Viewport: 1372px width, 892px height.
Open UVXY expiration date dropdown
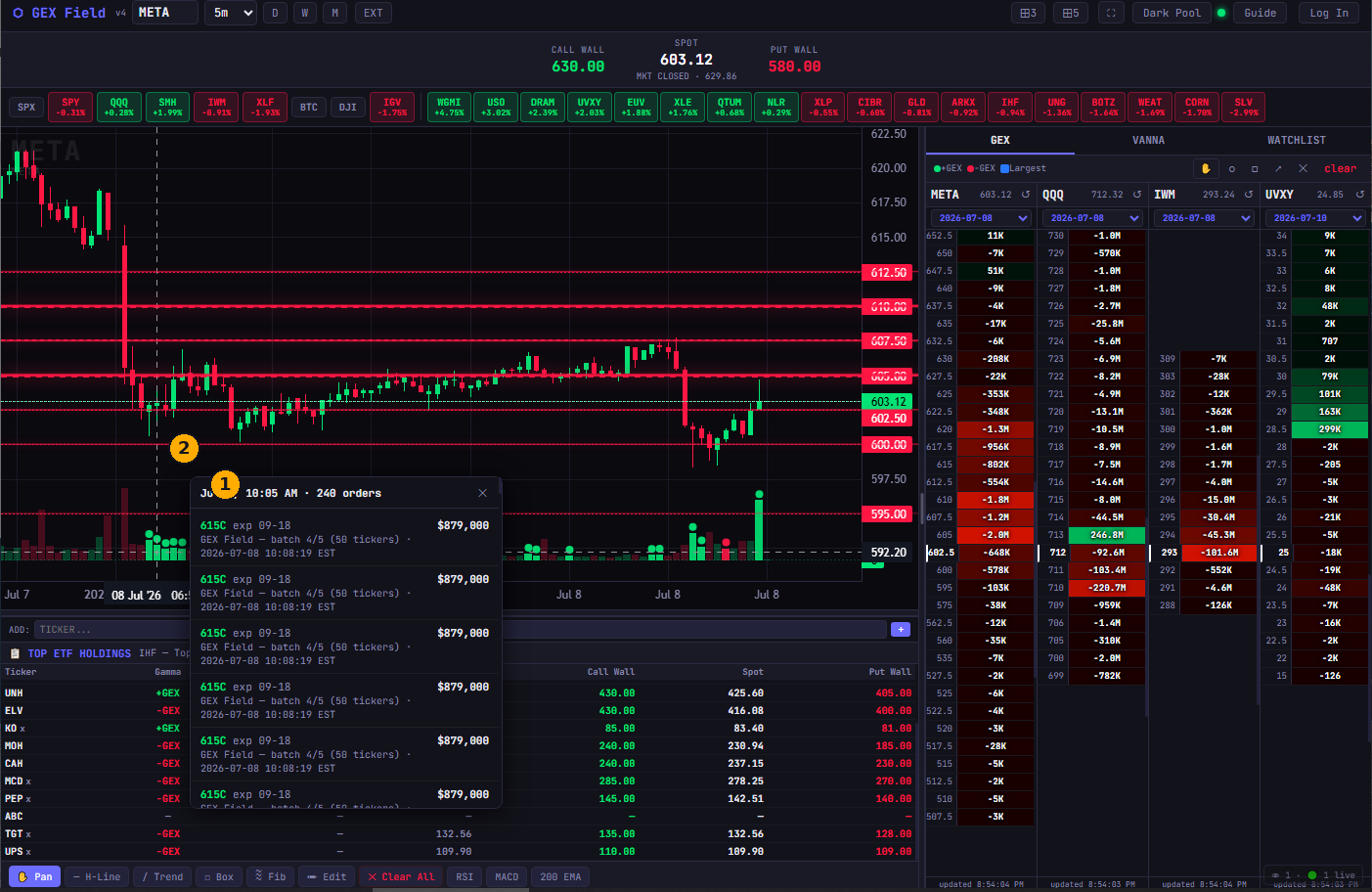[1316, 218]
